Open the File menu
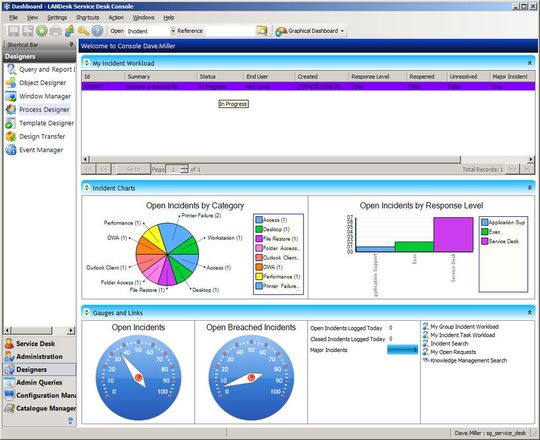This screenshot has height=440, width=540. (13, 17)
